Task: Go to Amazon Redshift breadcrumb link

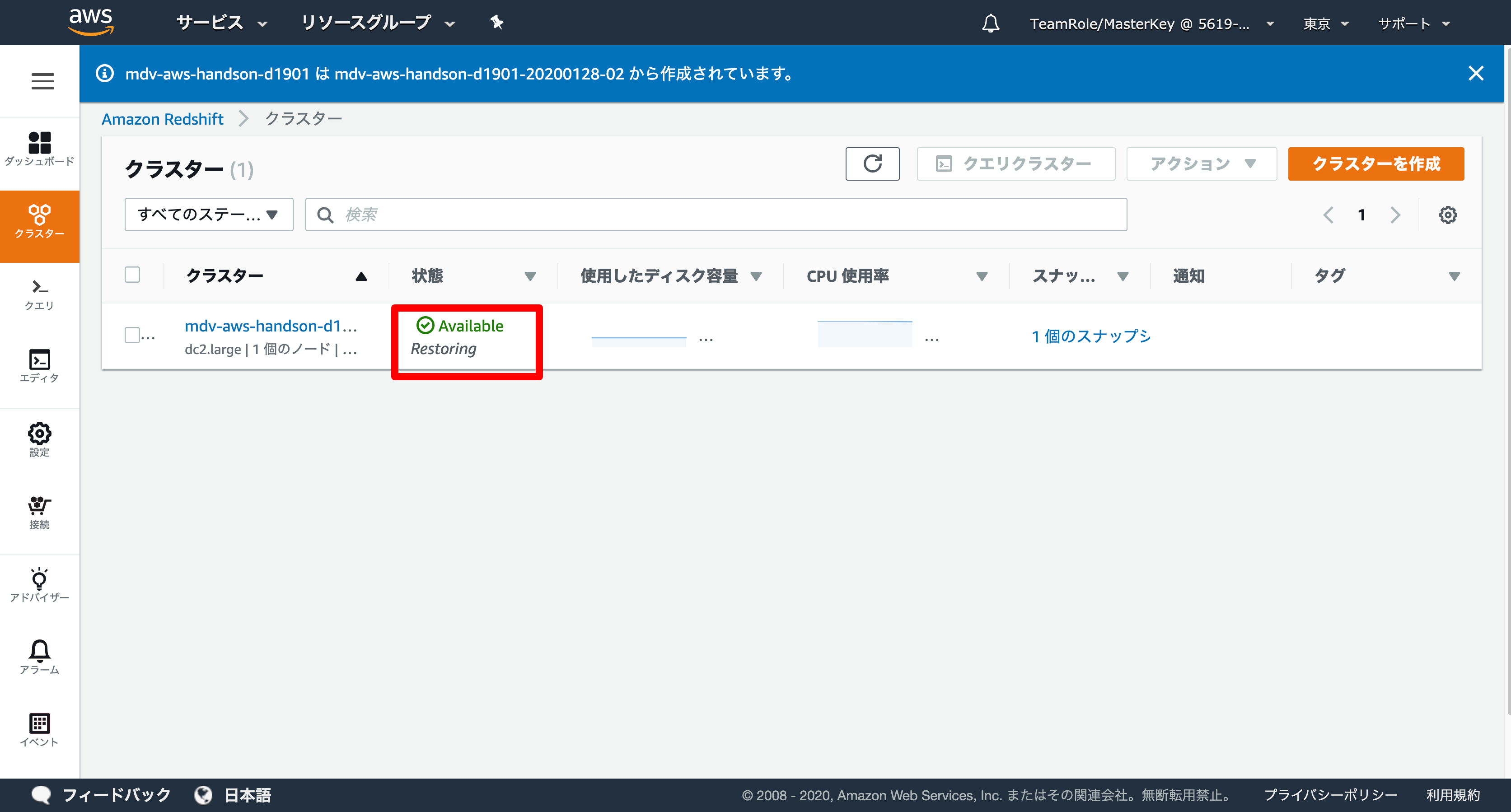Action: coord(163,119)
